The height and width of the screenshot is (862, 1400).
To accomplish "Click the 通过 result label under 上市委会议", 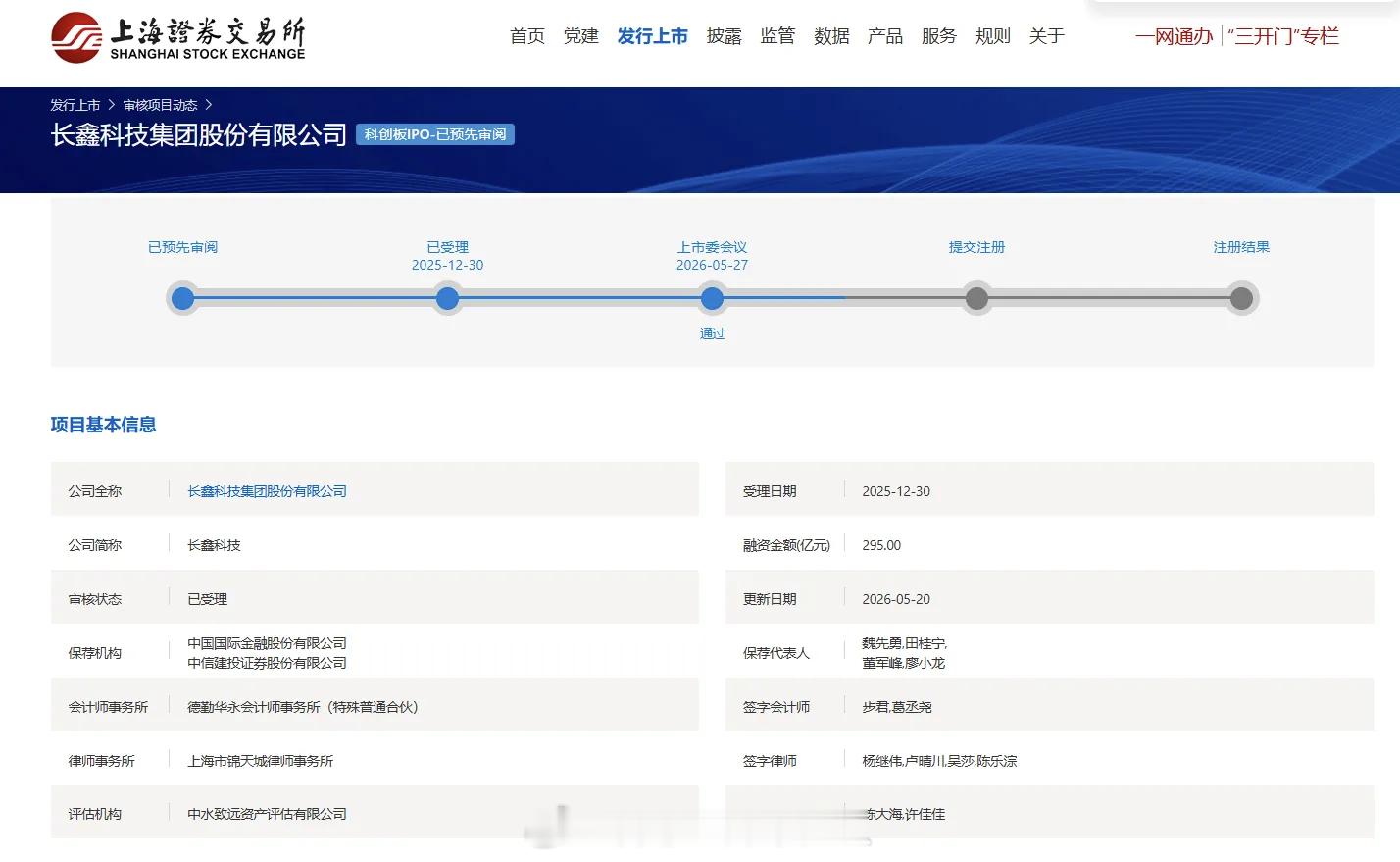I will pyautogui.click(x=713, y=333).
